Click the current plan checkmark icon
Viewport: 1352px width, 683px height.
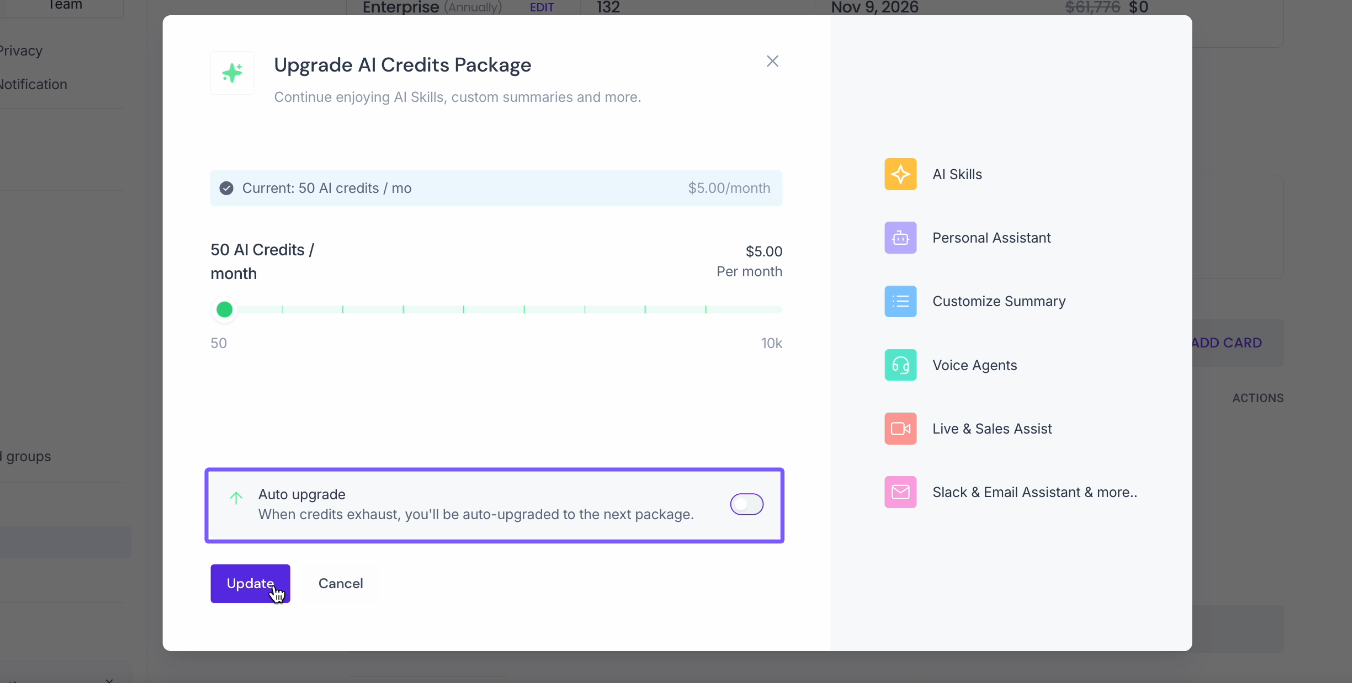[227, 188]
